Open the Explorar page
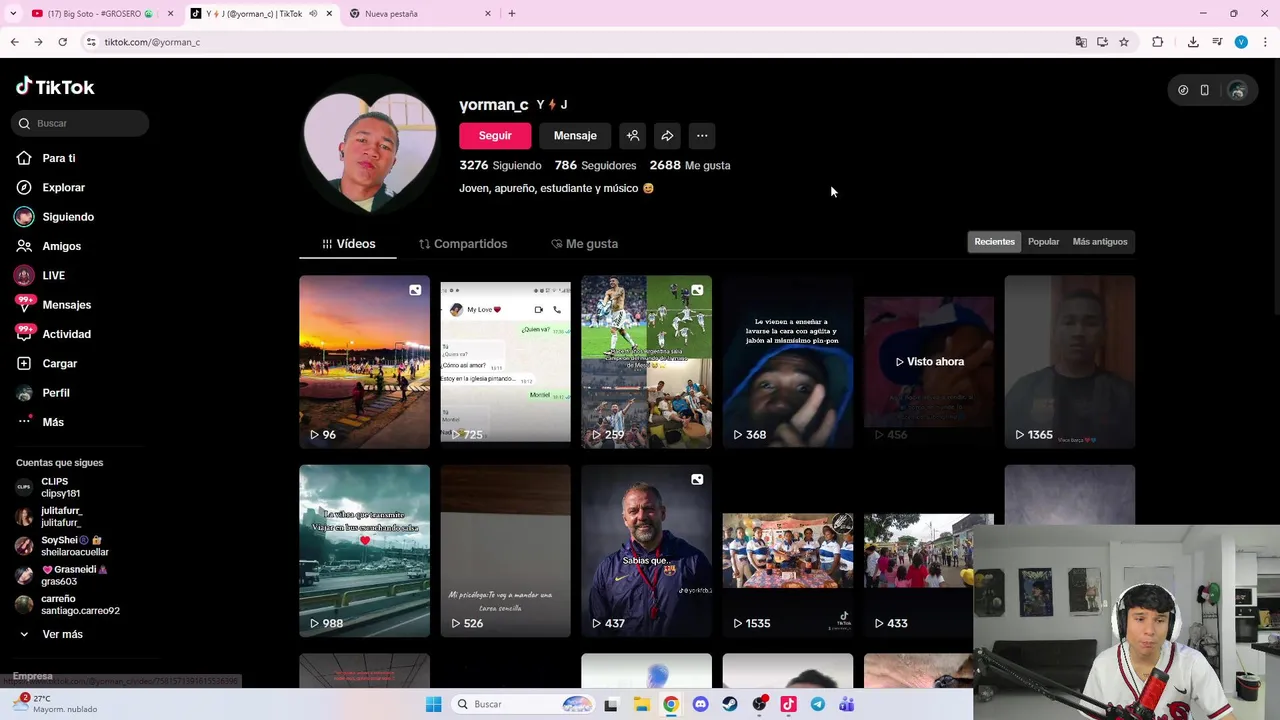This screenshot has width=1280, height=720. pos(51,187)
